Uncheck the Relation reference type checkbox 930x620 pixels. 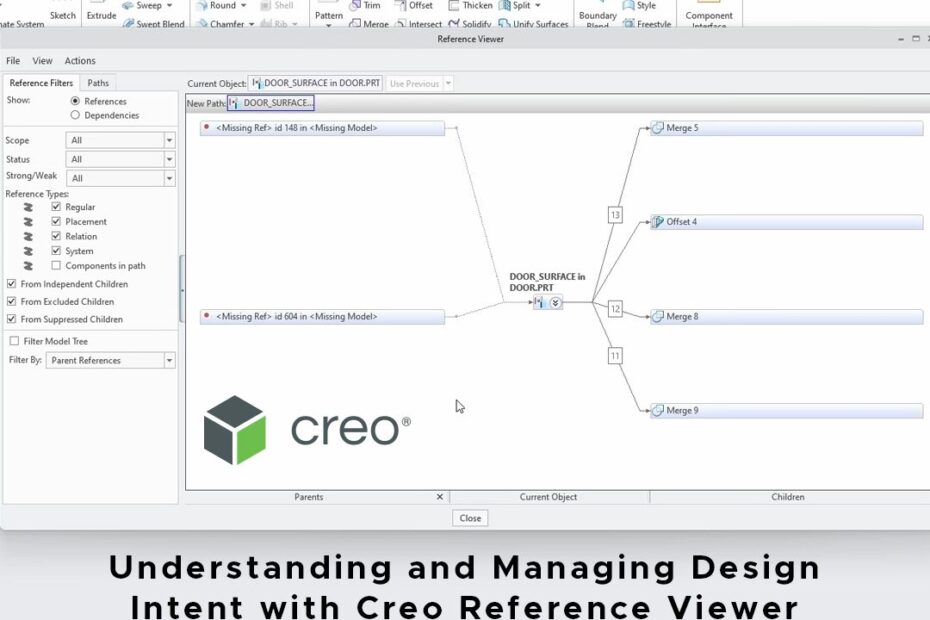point(56,236)
